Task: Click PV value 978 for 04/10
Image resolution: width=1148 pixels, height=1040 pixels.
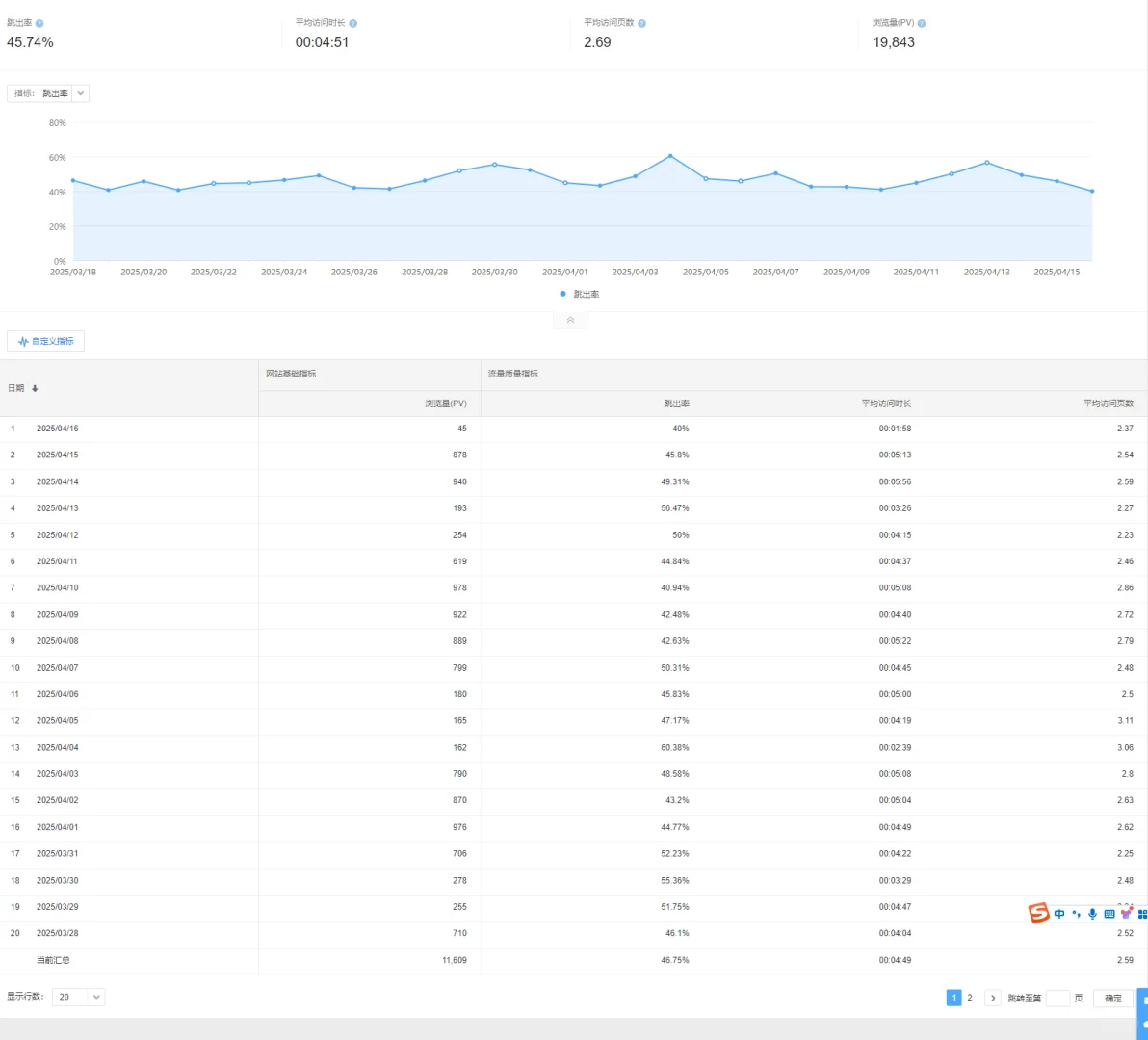Action: click(x=459, y=587)
